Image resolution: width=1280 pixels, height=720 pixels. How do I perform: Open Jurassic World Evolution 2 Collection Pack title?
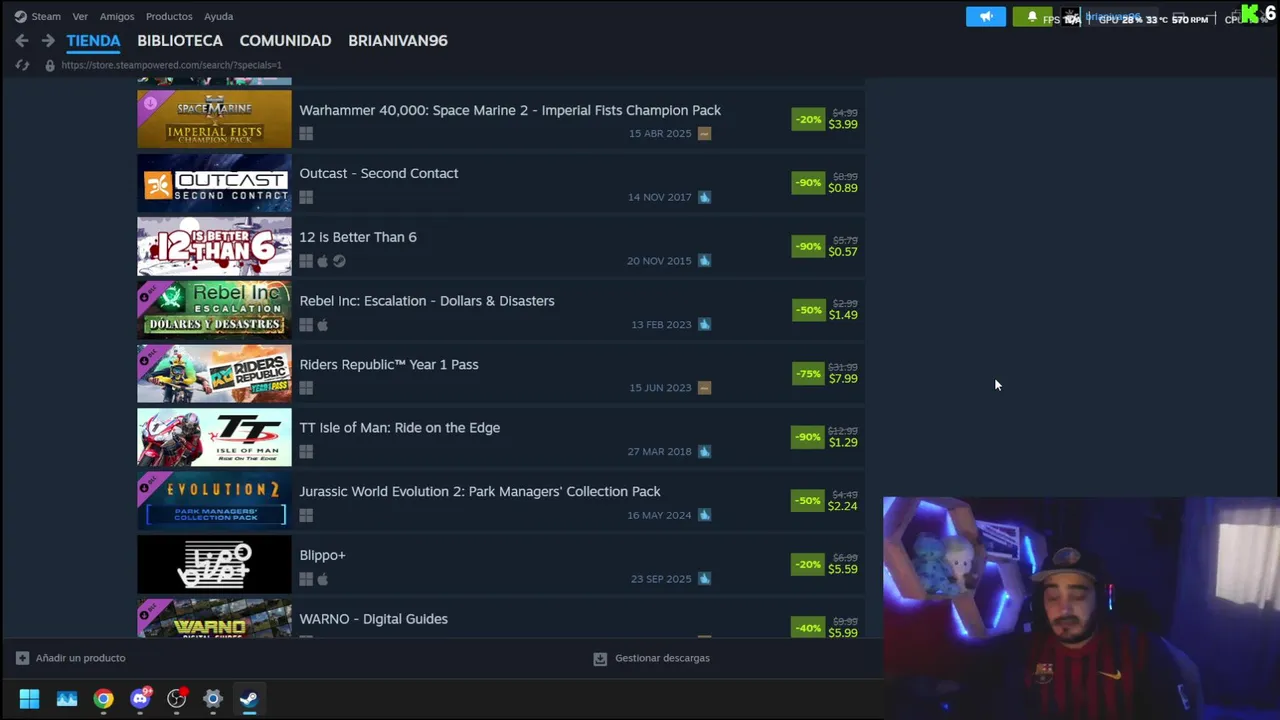tap(480, 492)
